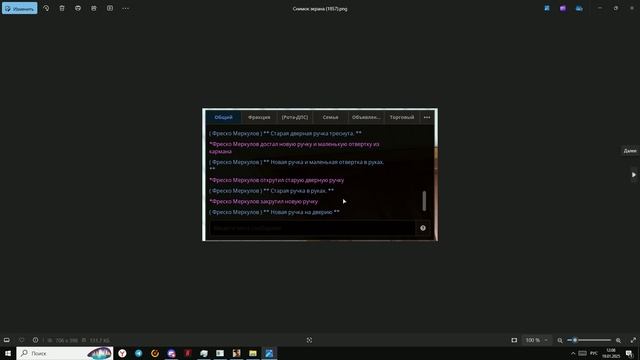Screen dimensions: 640x360
Task: Click the fifth toolbar icon after print
Action: (94, 8)
